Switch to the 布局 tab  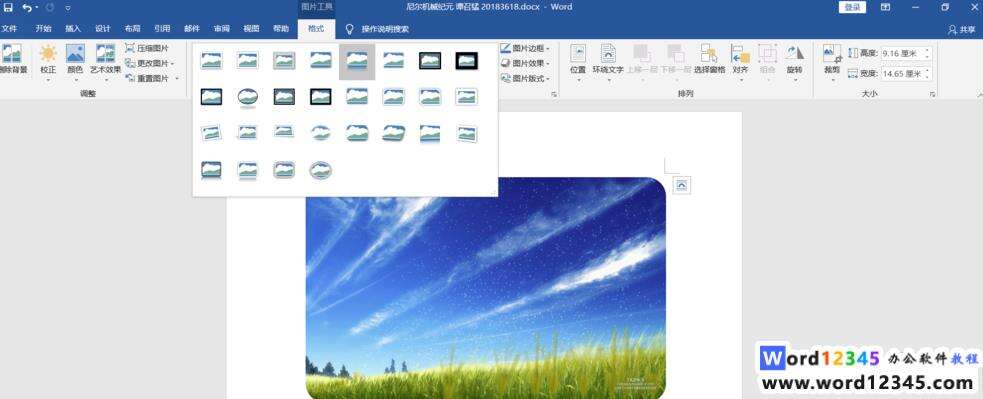coord(132,29)
